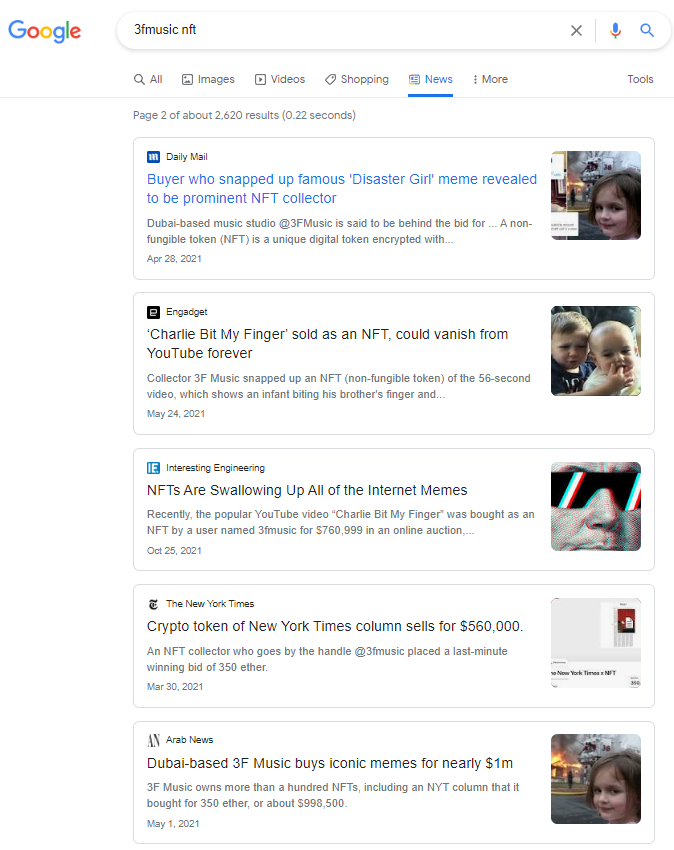Click the Google logo

pos(44,31)
